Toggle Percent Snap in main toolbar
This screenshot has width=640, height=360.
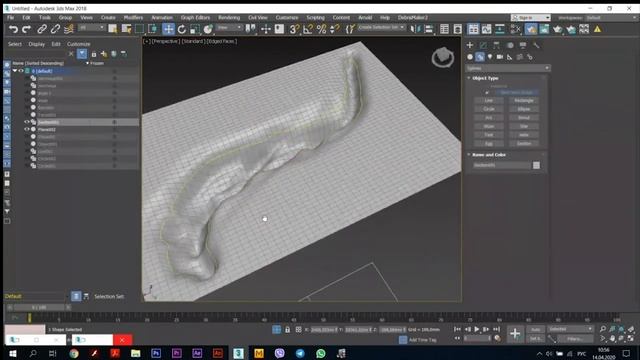click(x=321, y=29)
